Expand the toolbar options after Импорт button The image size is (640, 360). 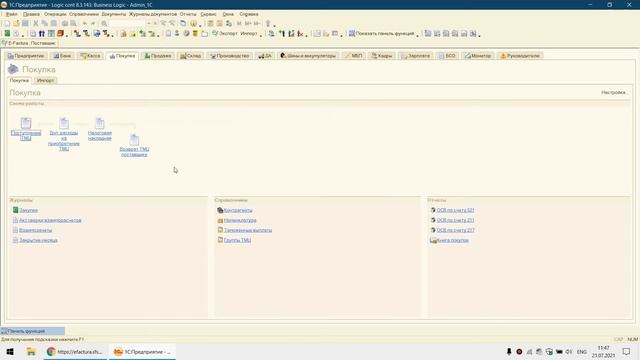click(261, 35)
